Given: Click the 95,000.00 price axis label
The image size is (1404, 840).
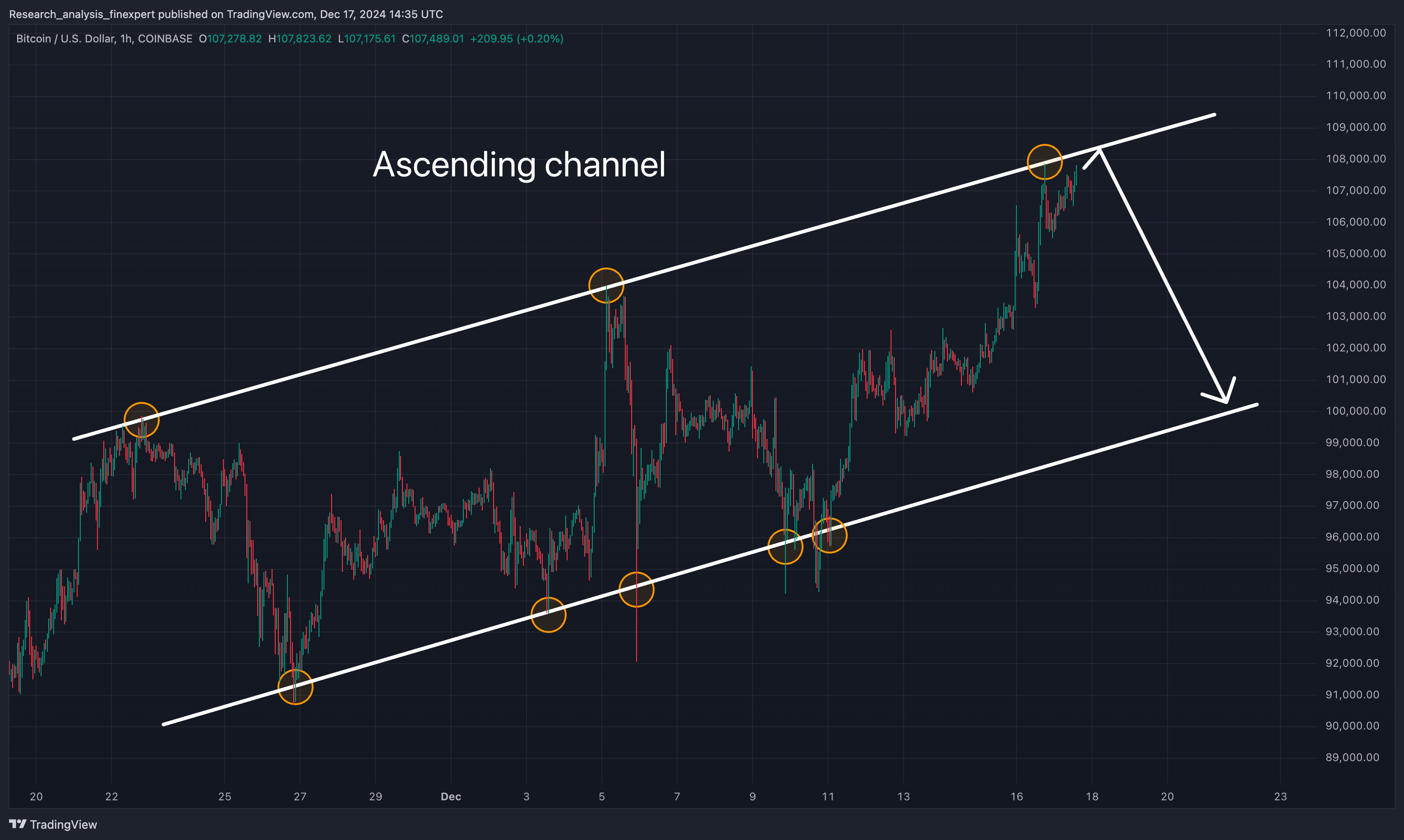Looking at the screenshot, I should (1353, 568).
